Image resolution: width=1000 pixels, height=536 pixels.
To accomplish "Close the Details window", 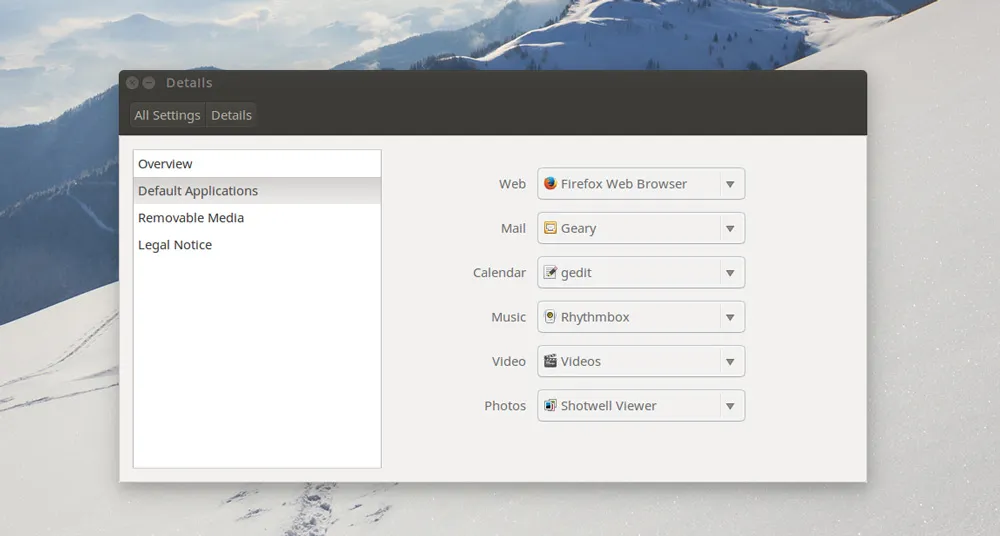I will 132,83.
